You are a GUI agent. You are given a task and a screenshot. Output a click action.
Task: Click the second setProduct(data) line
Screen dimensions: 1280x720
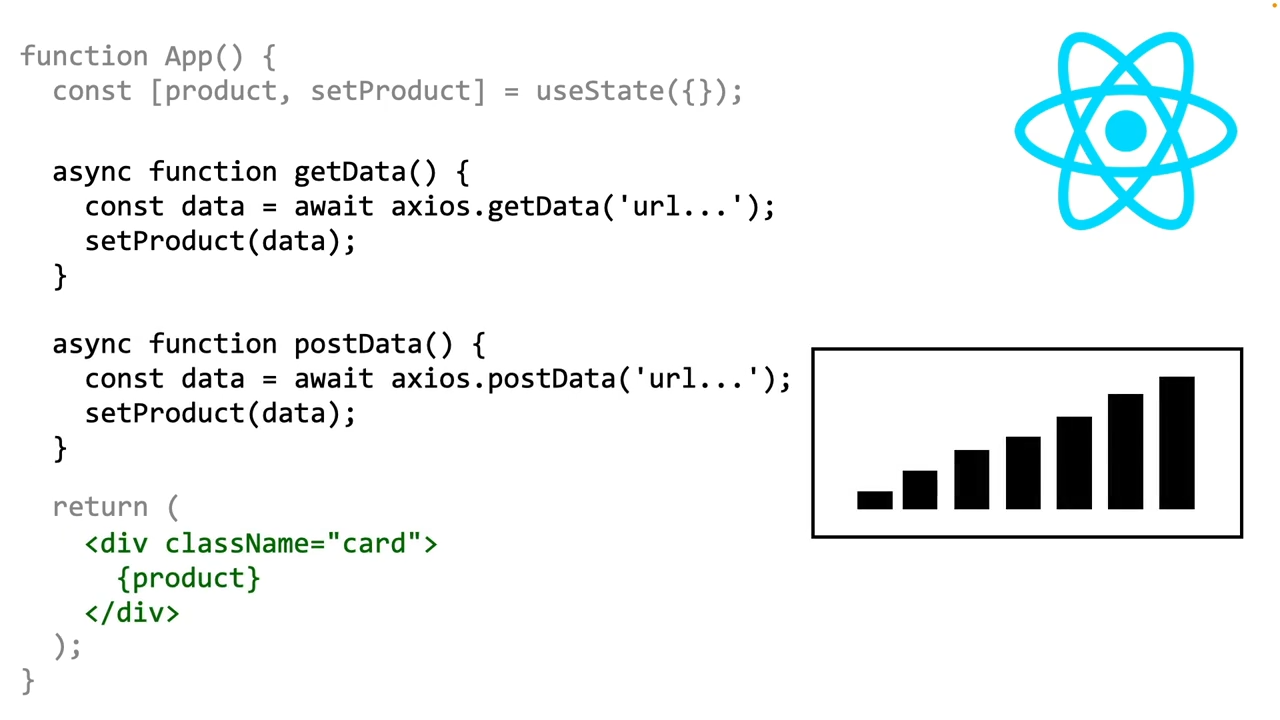click(x=220, y=414)
